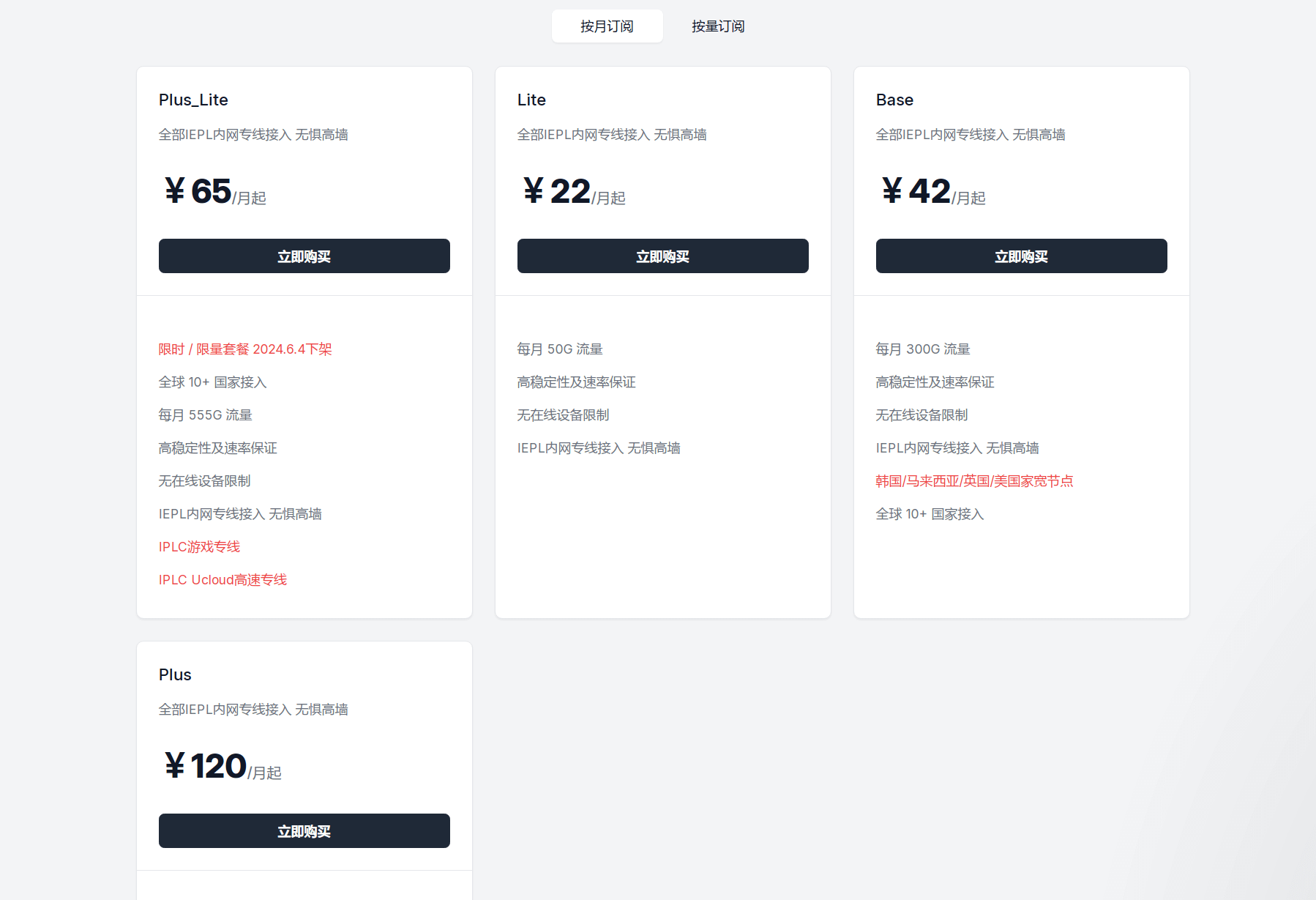The width and height of the screenshot is (1316, 900).
Task: Click the 每月 555G 流量 line
Action: coord(205,415)
